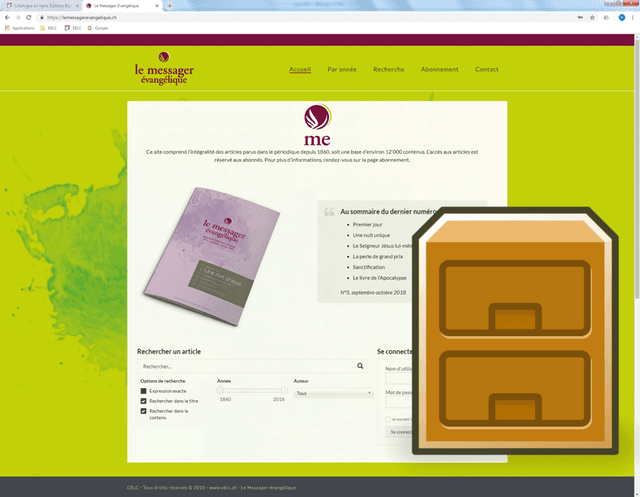Click La perle de grand prix

click(378, 257)
